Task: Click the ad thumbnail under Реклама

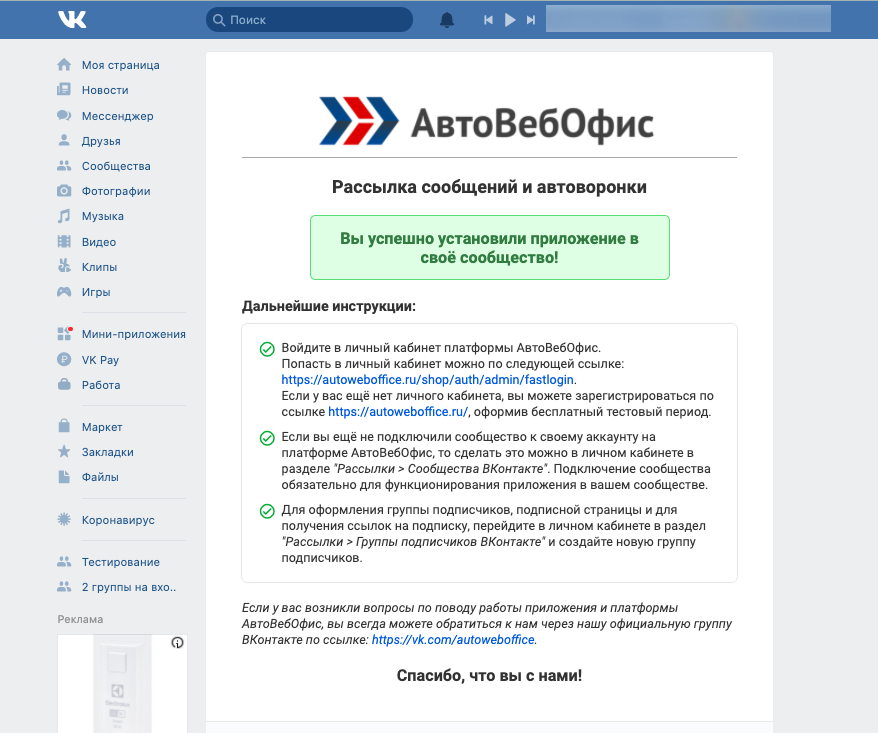Action: (x=122, y=684)
